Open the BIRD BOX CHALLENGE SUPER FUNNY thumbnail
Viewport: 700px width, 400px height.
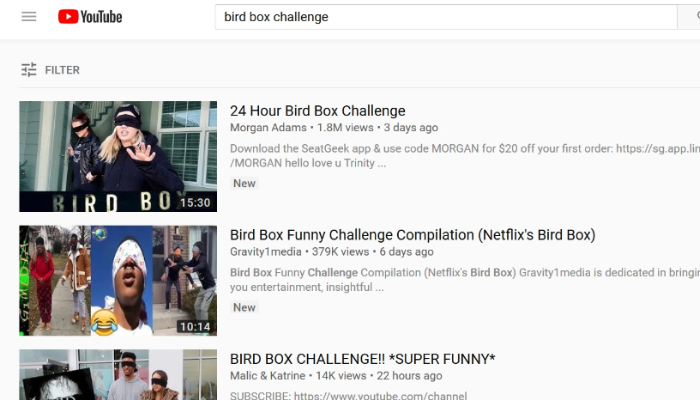118,375
